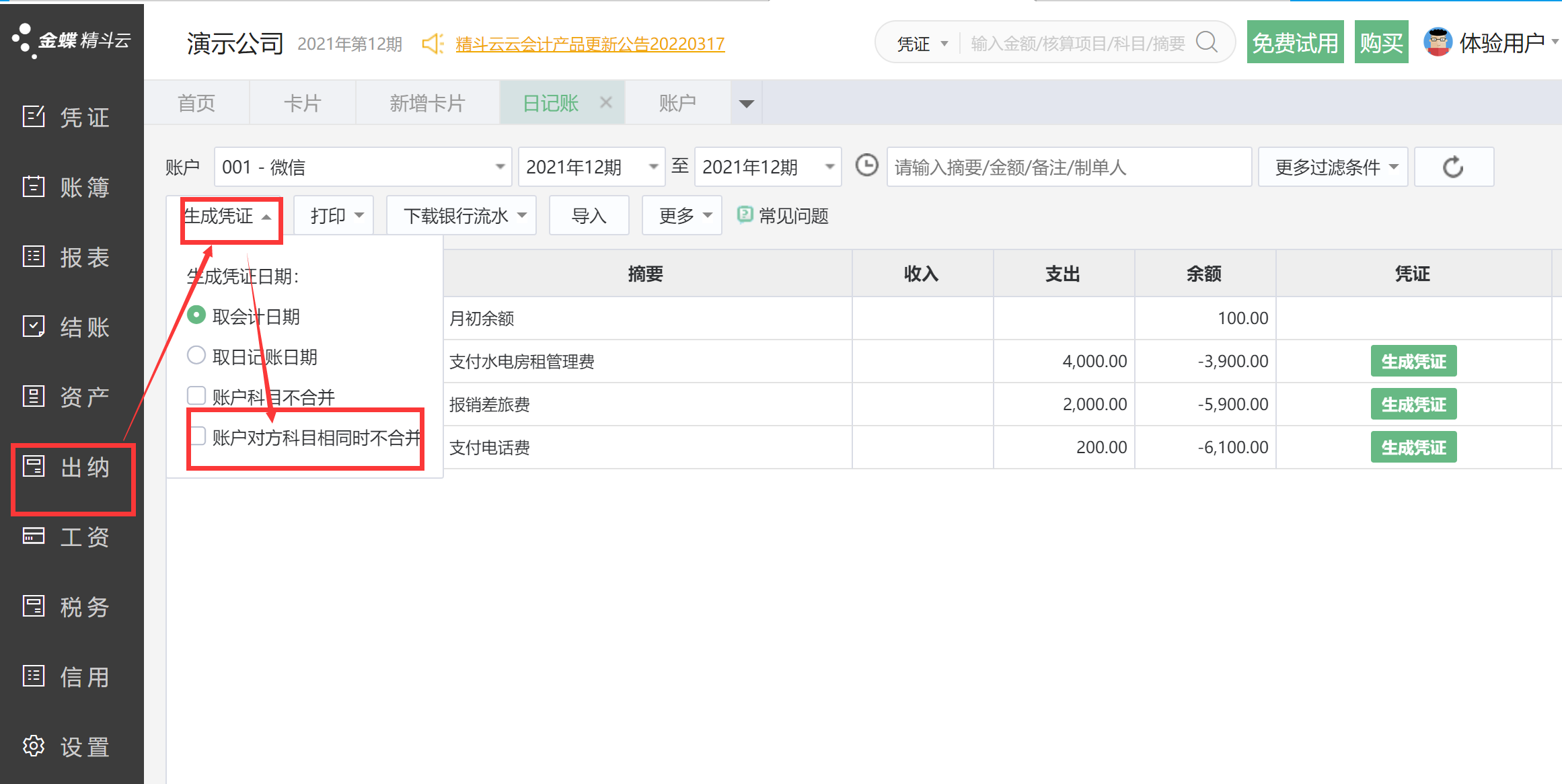
Task: Switch to the 首页 tab
Action: point(196,103)
